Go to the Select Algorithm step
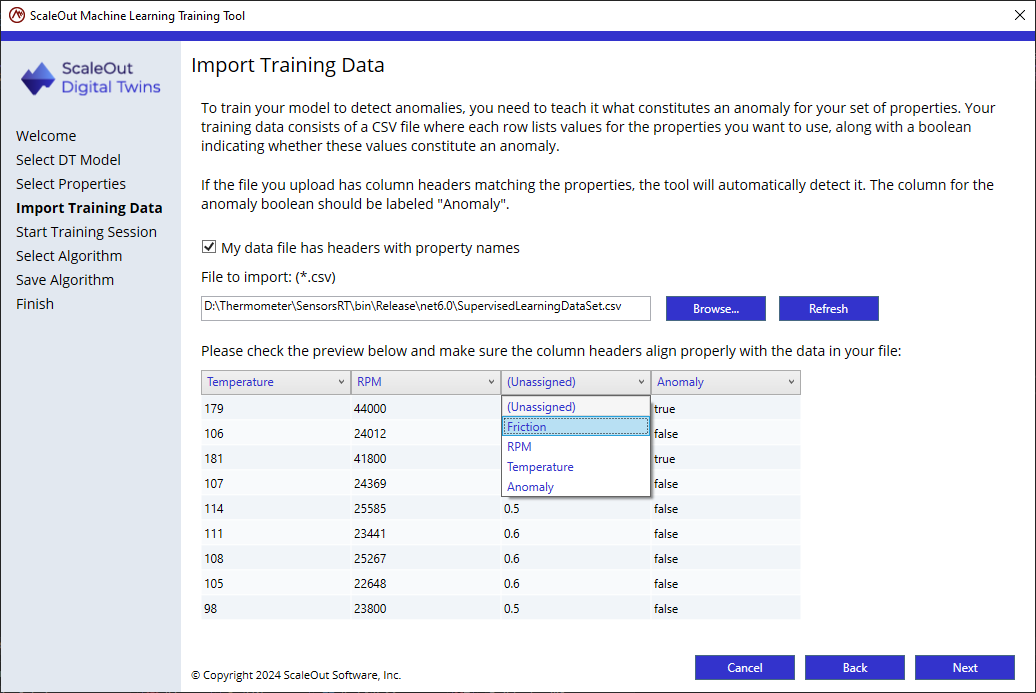 pos(69,256)
